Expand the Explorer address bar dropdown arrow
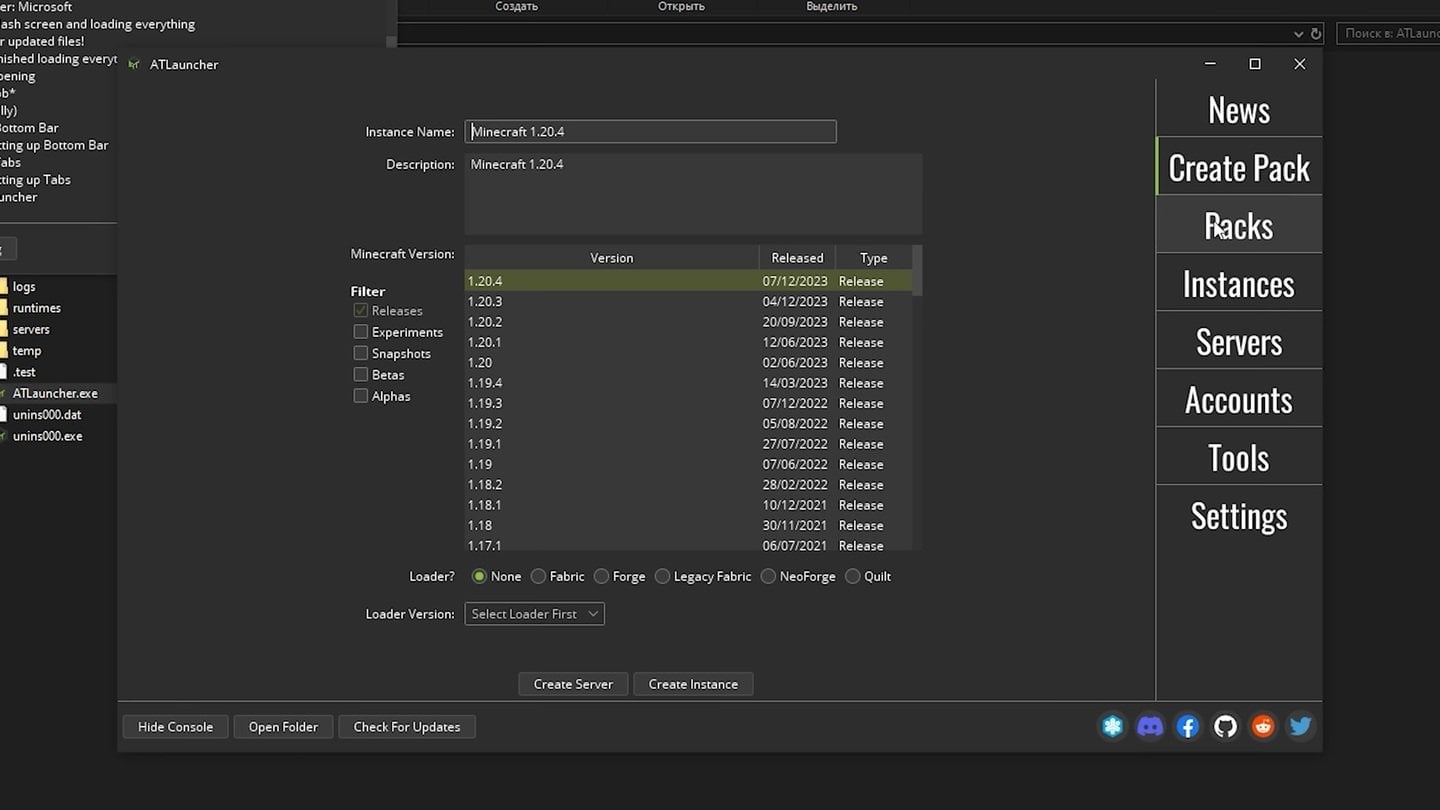This screenshot has height=810, width=1440. point(1298,34)
